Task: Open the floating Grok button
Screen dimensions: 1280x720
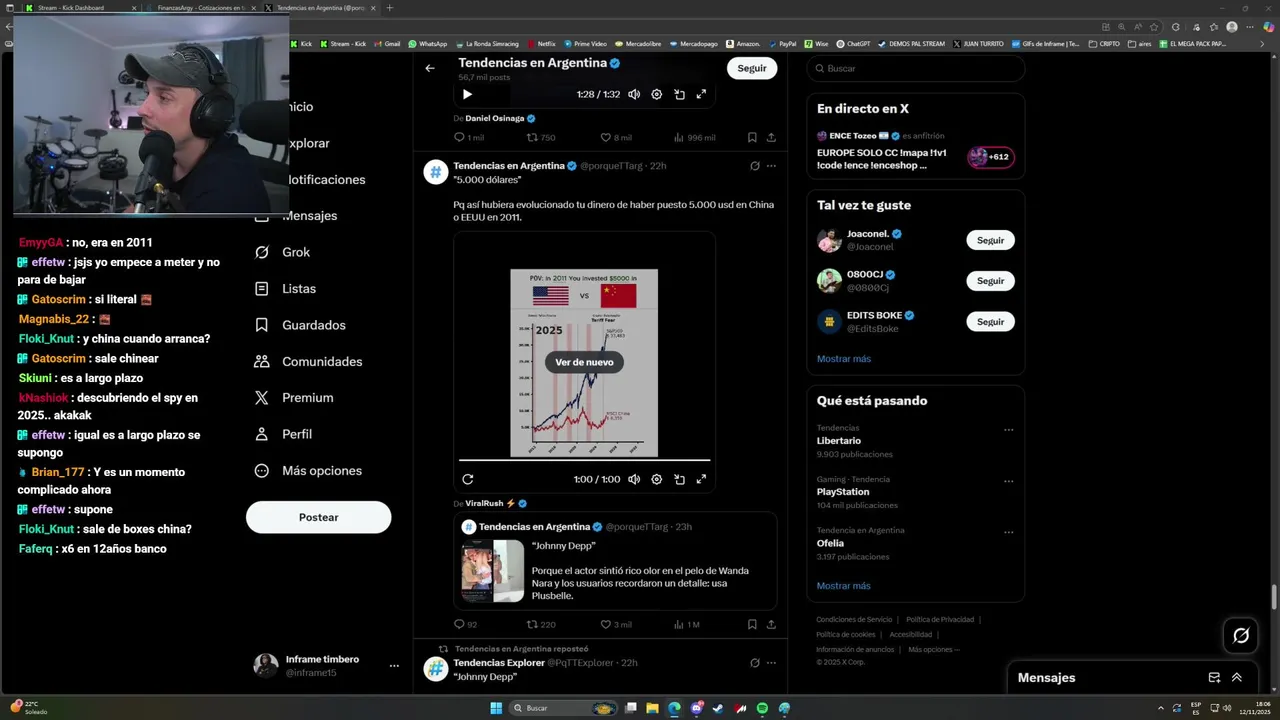Action: click(1241, 635)
